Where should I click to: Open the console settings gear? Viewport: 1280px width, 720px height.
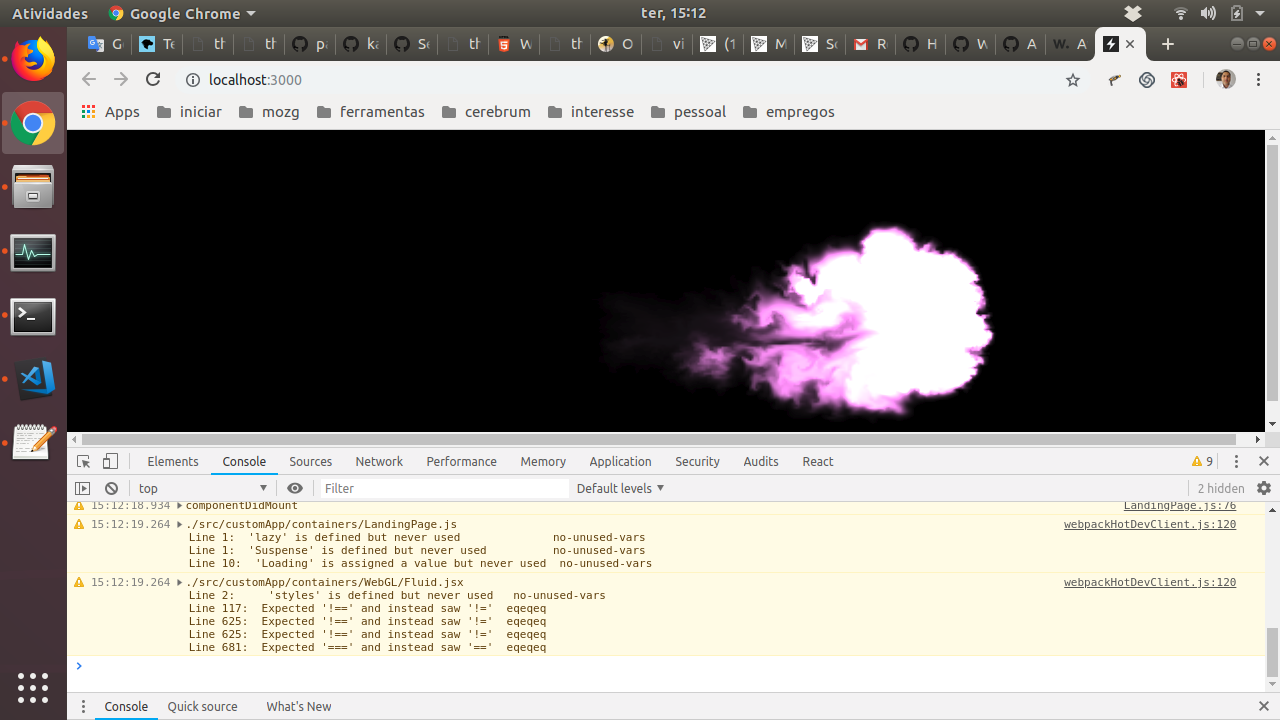click(x=1264, y=488)
